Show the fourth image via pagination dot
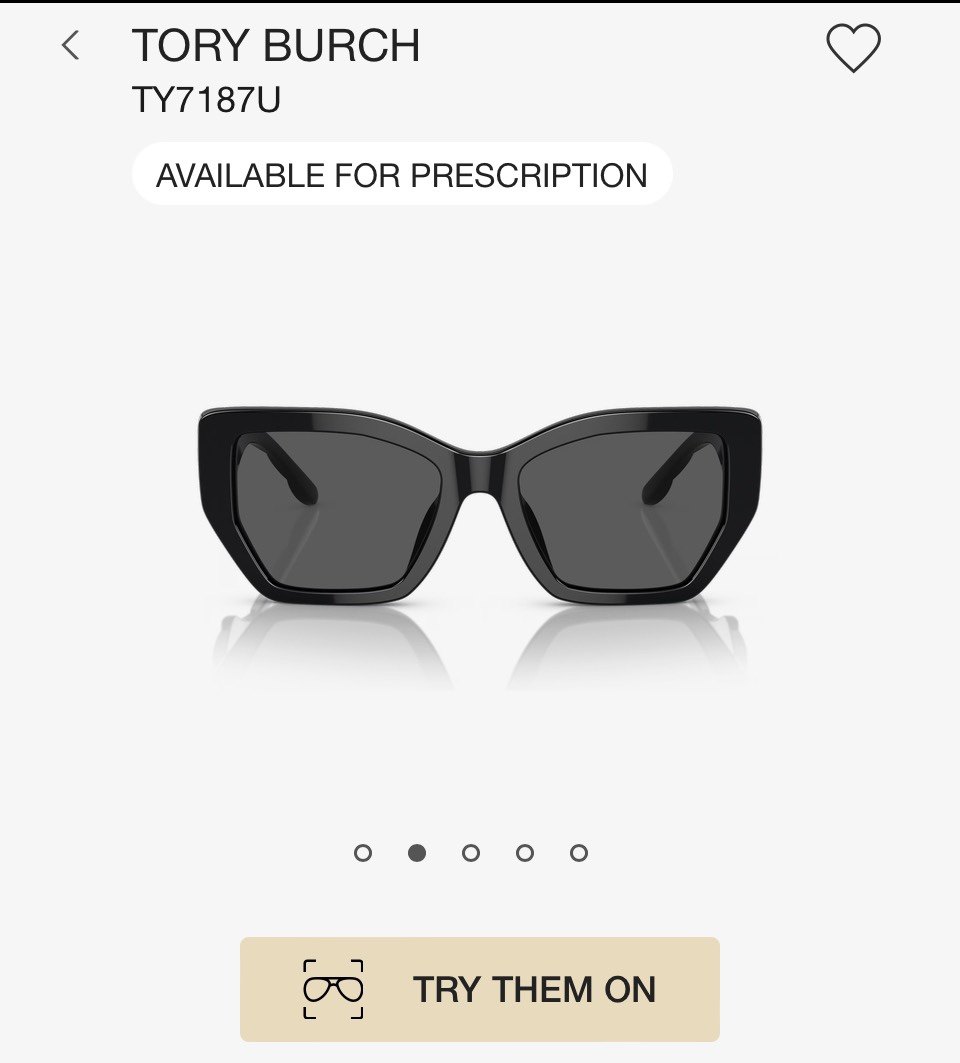This screenshot has width=960, height=1063. [525, 853]
